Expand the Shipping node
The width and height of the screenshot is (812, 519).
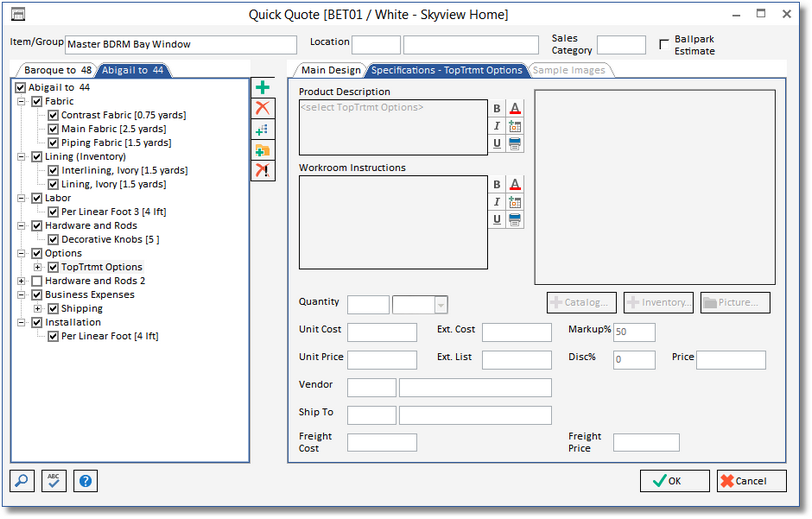37,309
